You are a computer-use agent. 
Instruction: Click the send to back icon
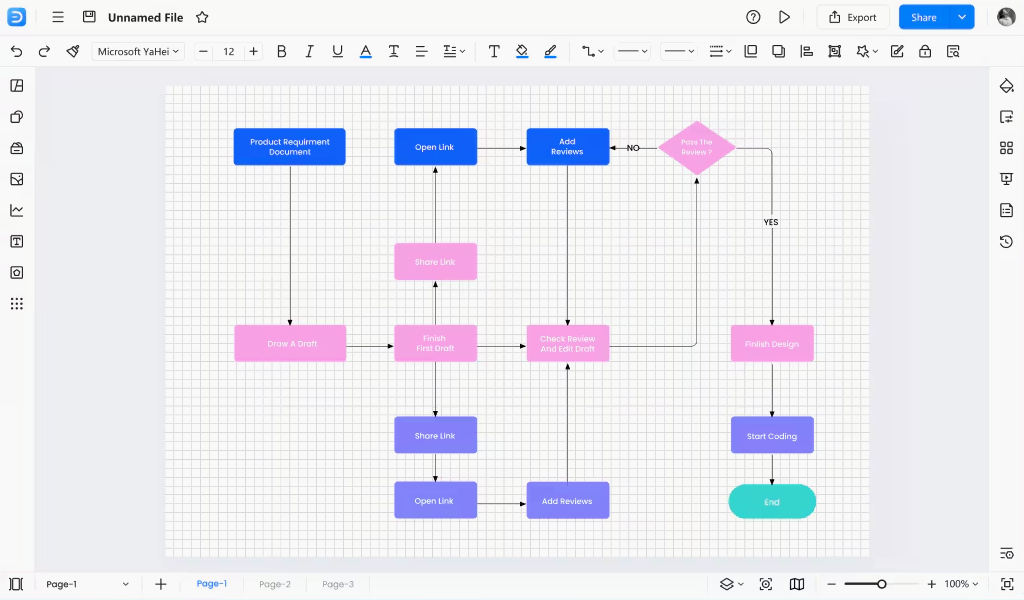[x=778, y=52]
